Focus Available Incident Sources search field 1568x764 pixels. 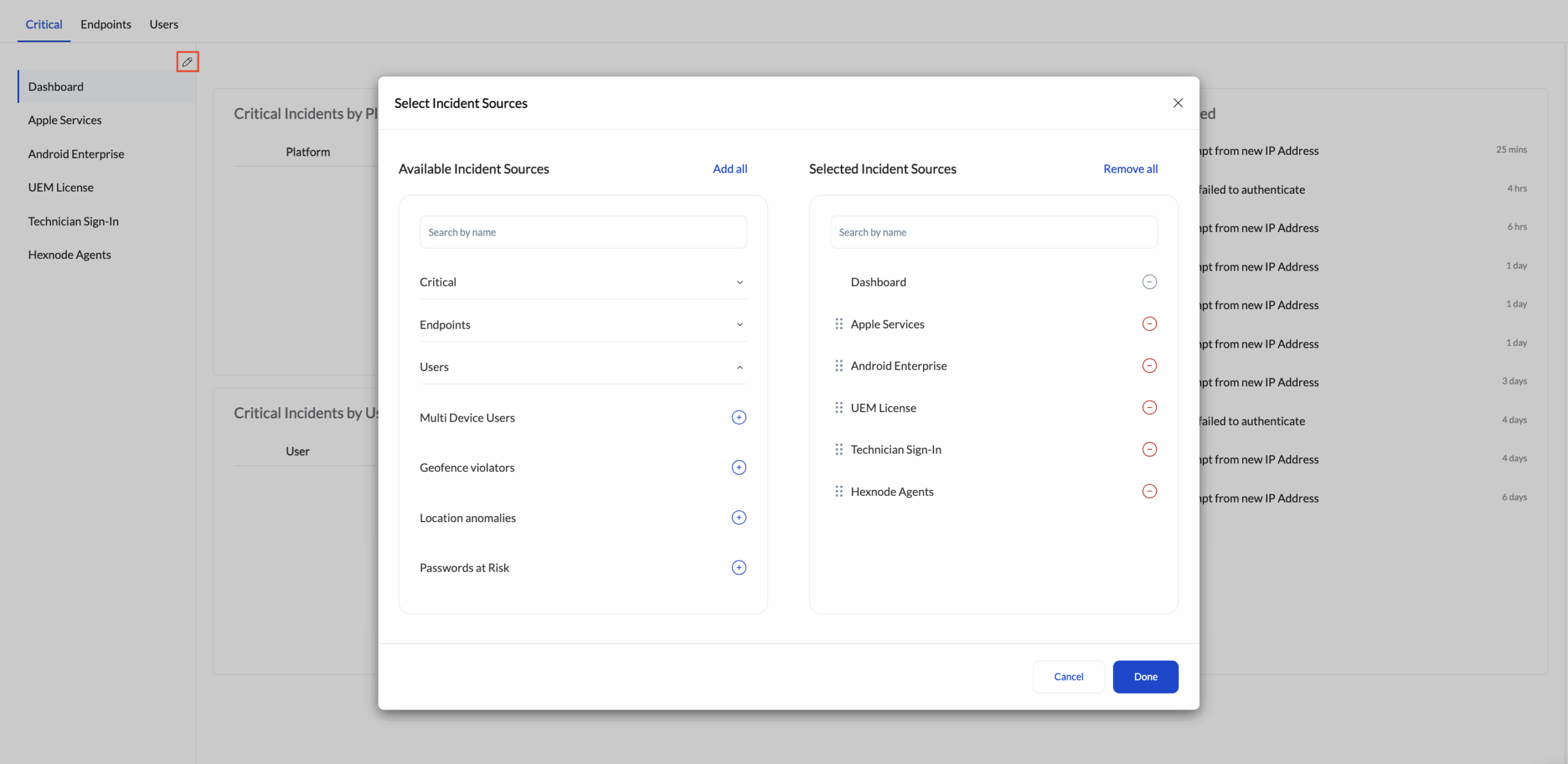tap(582, 232)
